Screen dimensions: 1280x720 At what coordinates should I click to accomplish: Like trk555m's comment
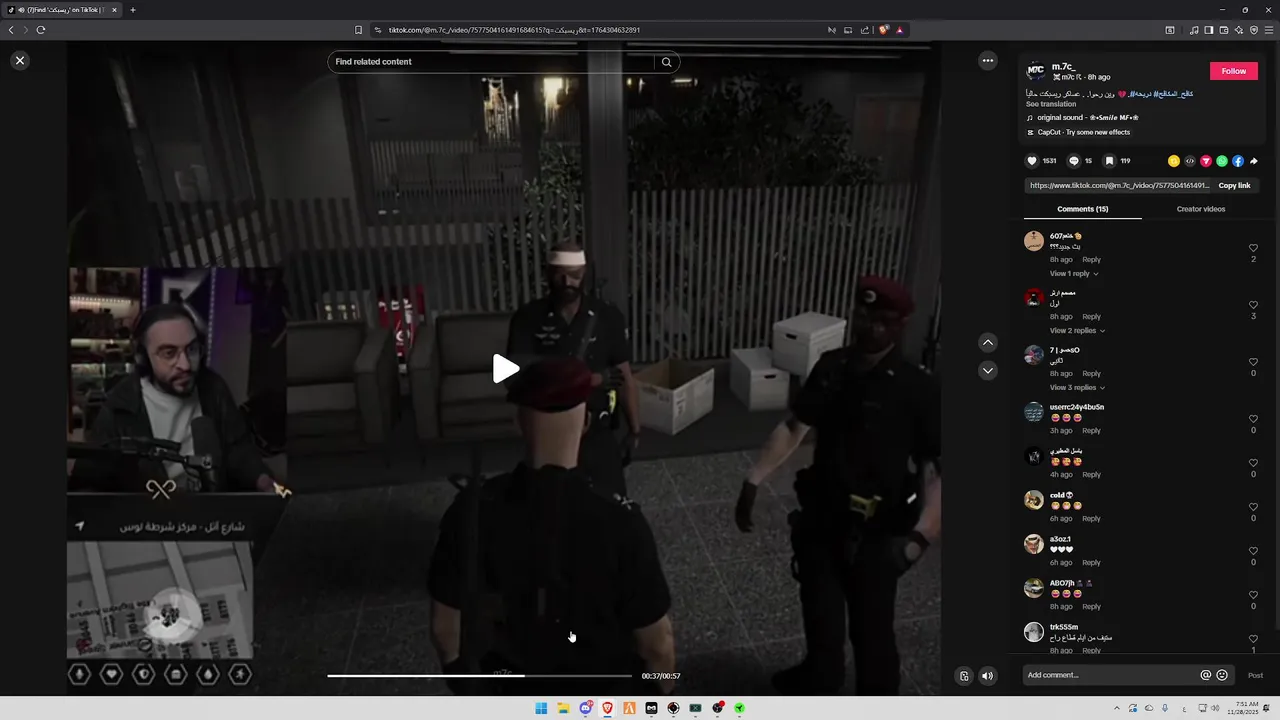(1253, 639)
